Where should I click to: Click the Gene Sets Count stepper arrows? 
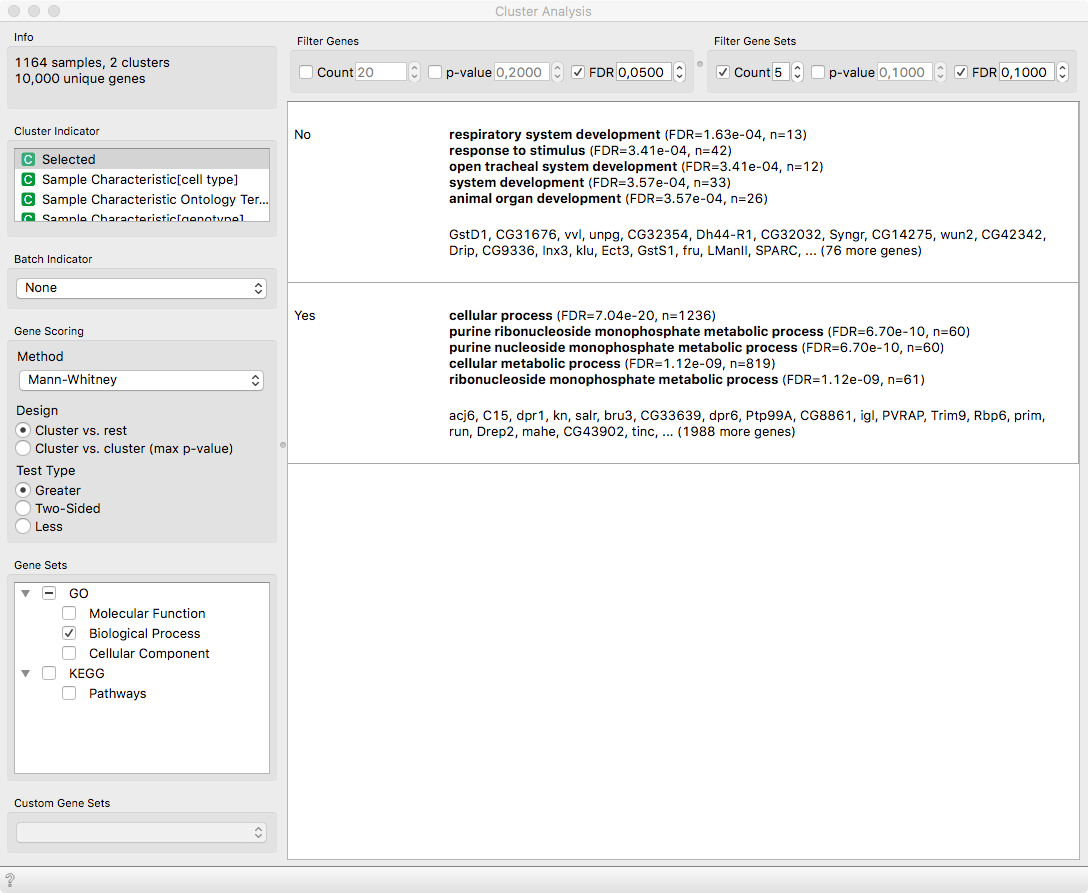pyautogui.click(x=797, y=72)
